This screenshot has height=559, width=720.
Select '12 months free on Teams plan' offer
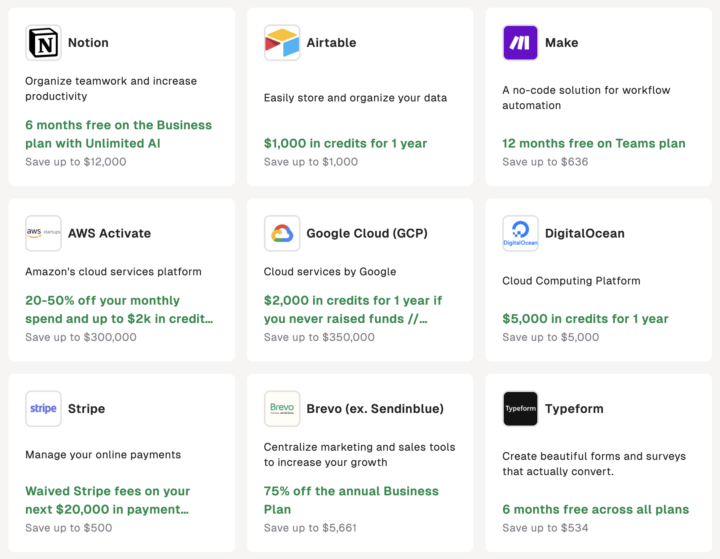[x=594, y=143]
